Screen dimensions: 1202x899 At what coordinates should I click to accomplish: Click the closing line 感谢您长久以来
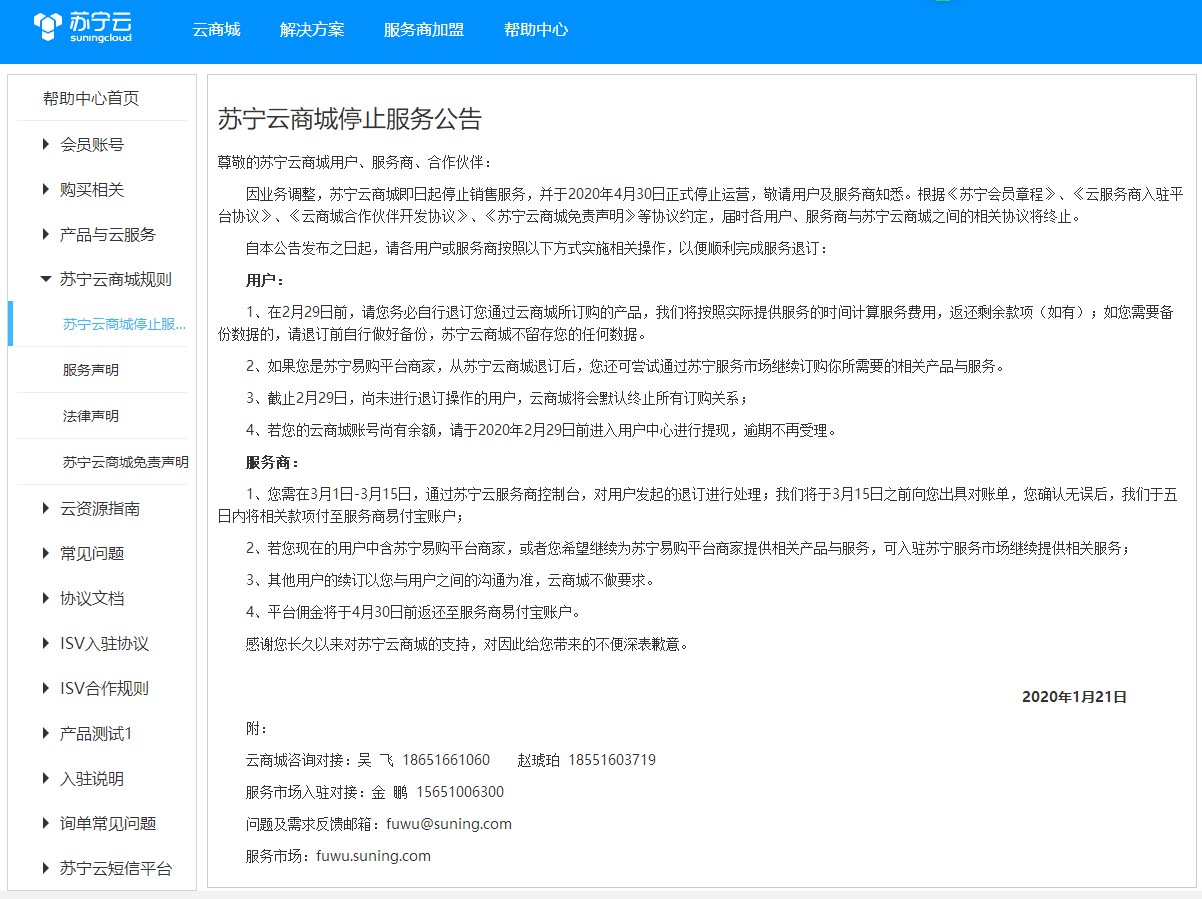click(x=467, y=644)
